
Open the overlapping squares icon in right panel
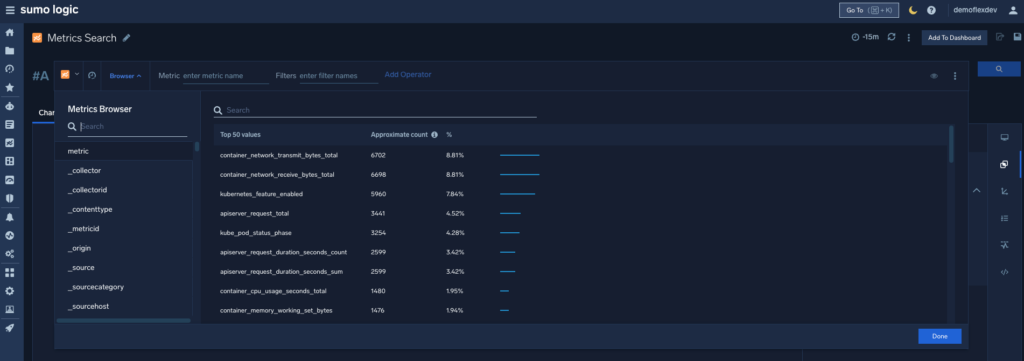1004,165
